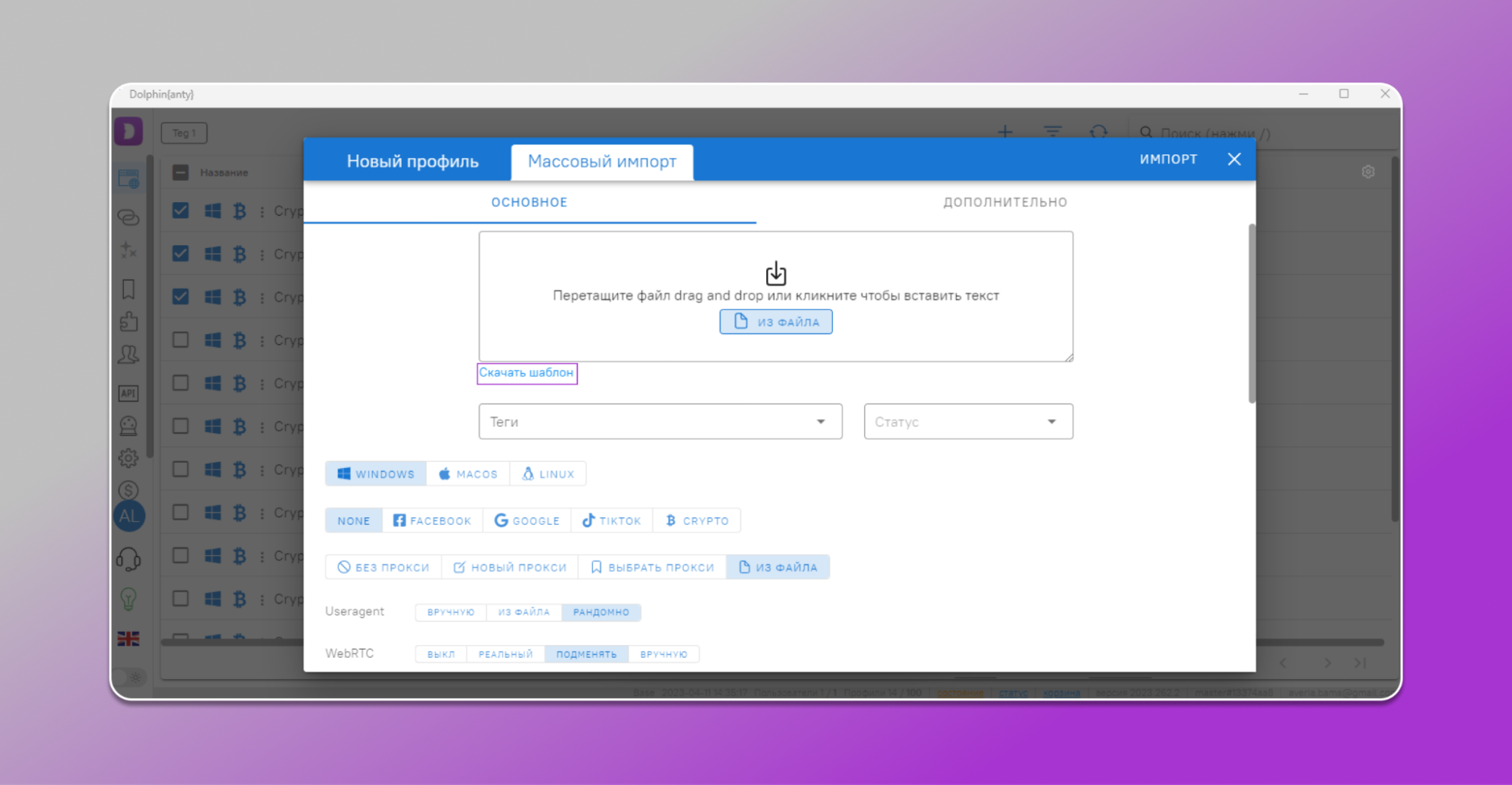Click the Скачать шаблон link
The height and width of the screenshot is (785, 1512).
point(526,373)
